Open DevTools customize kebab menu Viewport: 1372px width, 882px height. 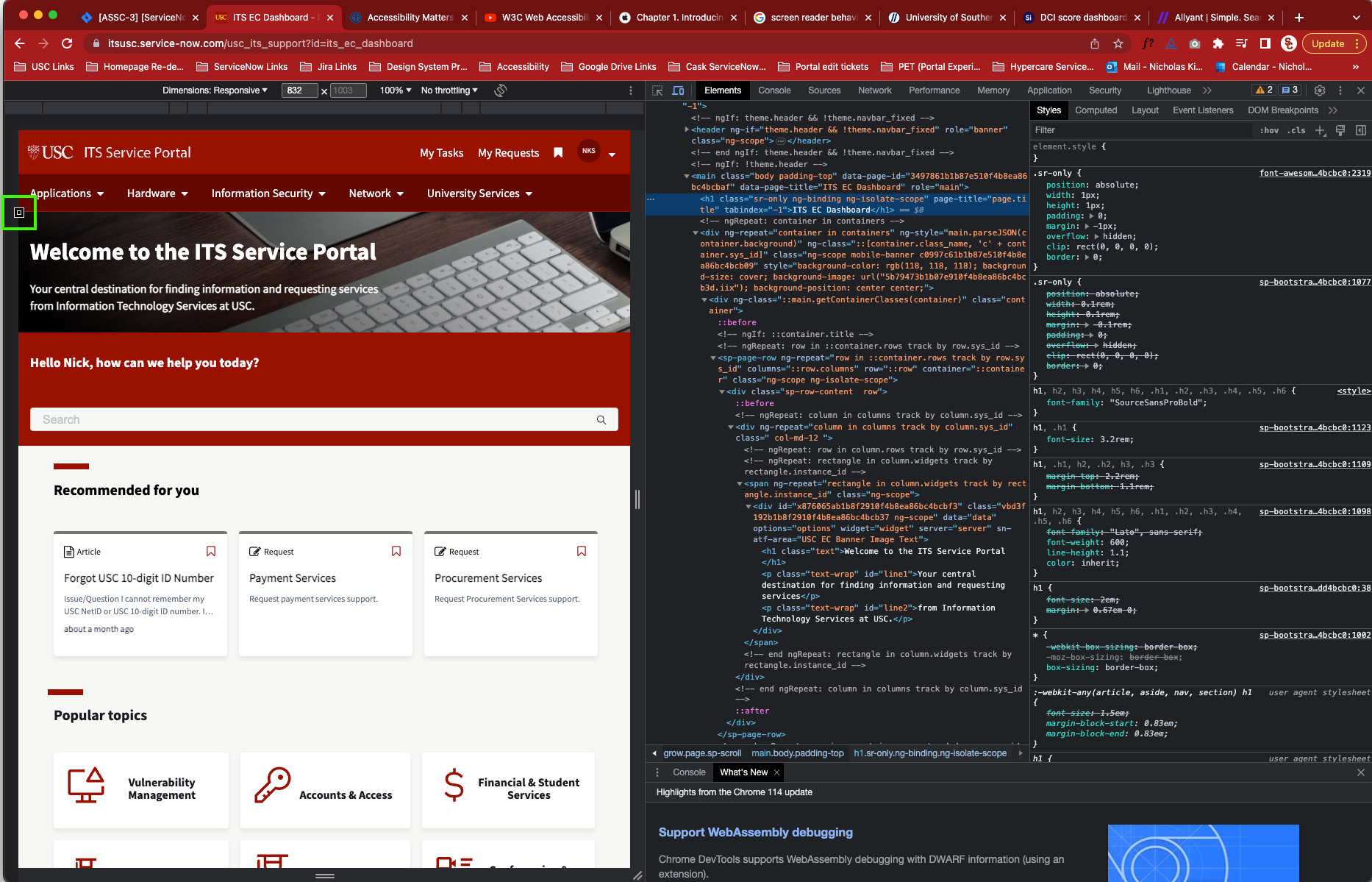tap(1340, 90)
